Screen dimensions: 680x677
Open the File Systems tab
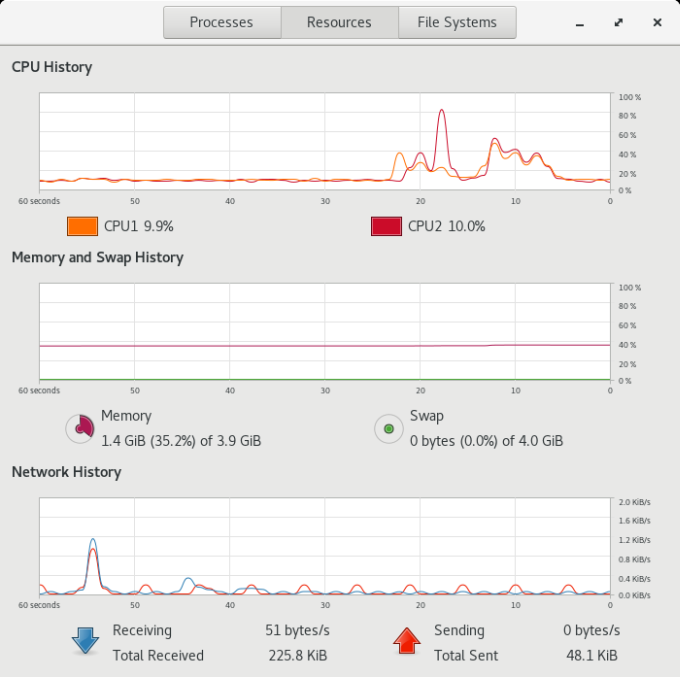click(x=457, y=22)
